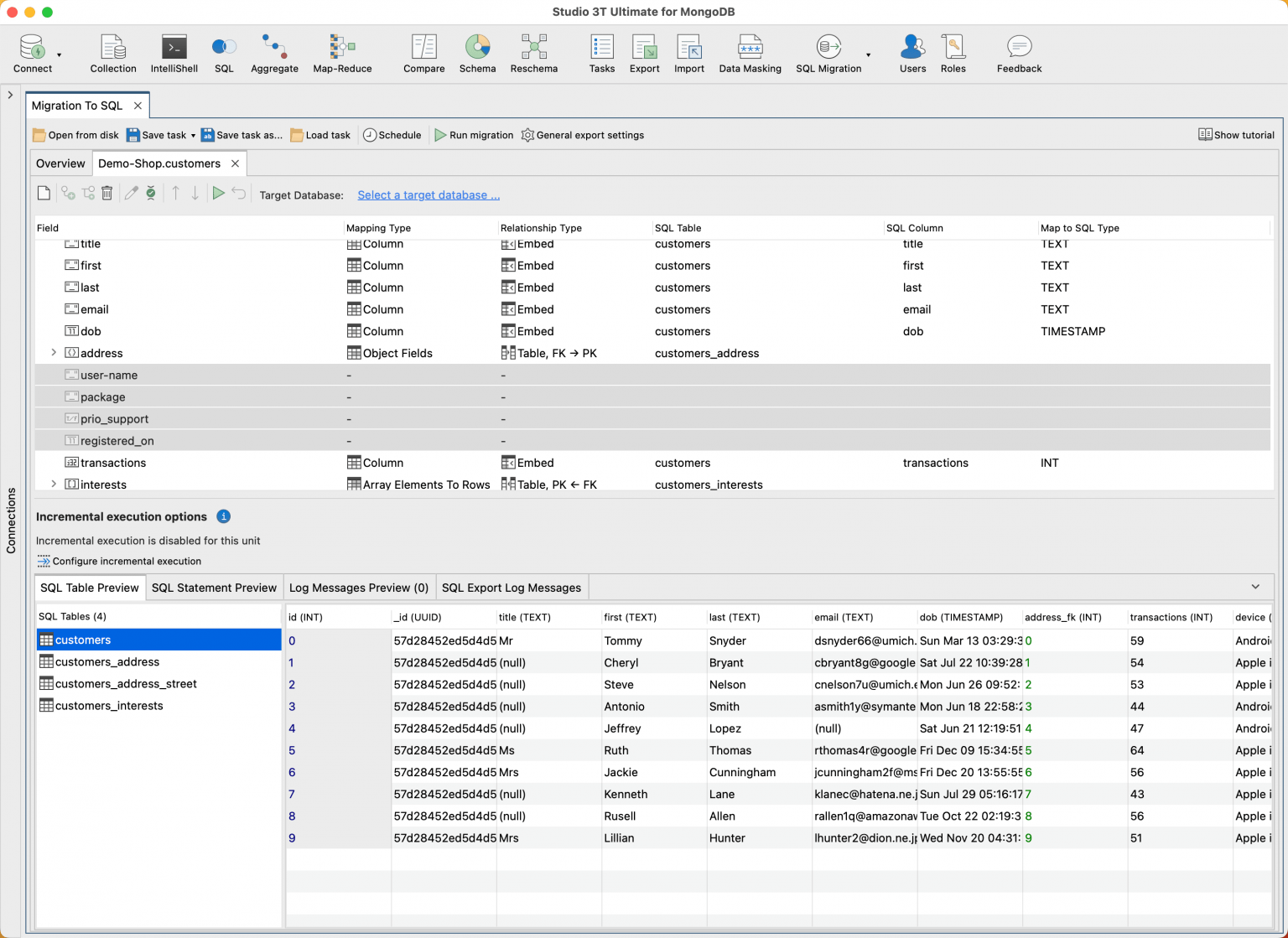This screenshot has width=1288, height=938.
Task: Run the migration
Action: pyautogui.click(x=474, y=135)
